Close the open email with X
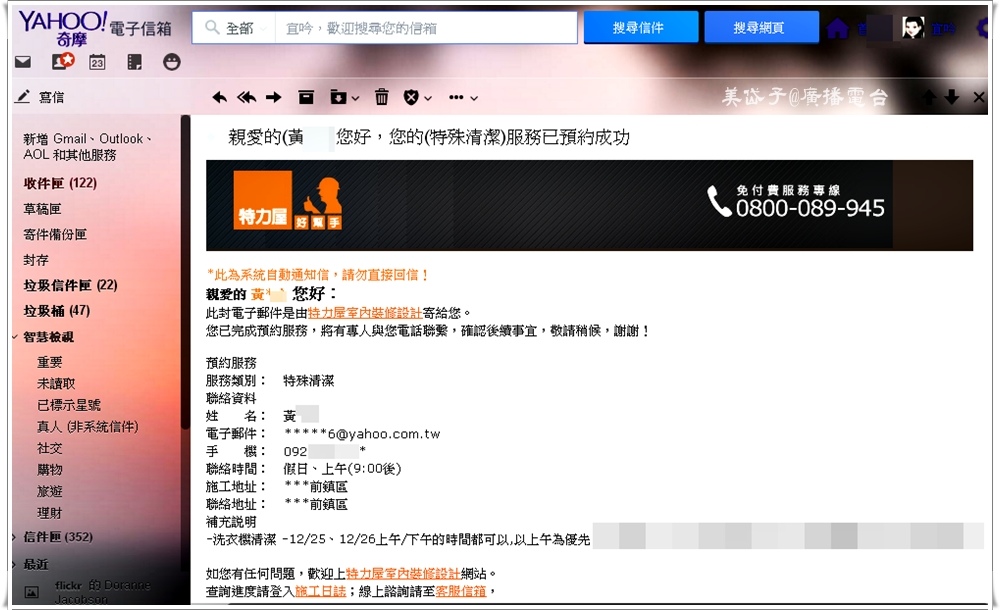This screenshot has height=610, width=1000. 979,97
